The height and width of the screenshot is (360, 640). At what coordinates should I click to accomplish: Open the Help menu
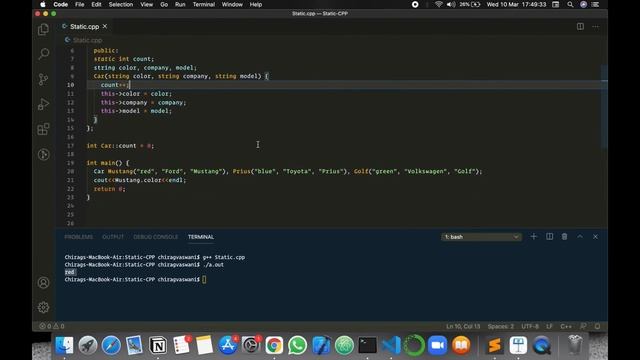tap(256, 4)
